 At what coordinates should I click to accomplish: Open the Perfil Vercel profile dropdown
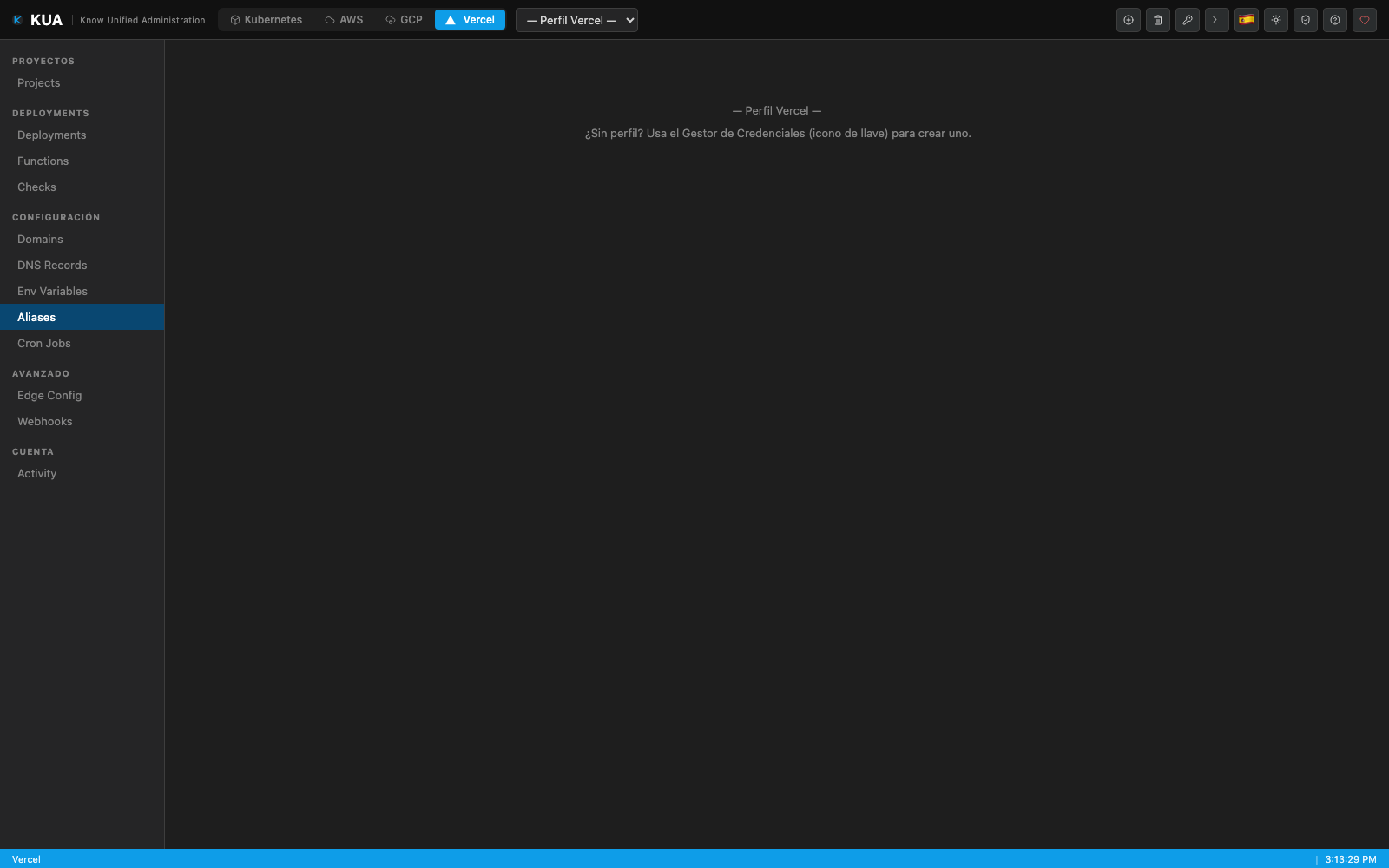pos(576,20)
